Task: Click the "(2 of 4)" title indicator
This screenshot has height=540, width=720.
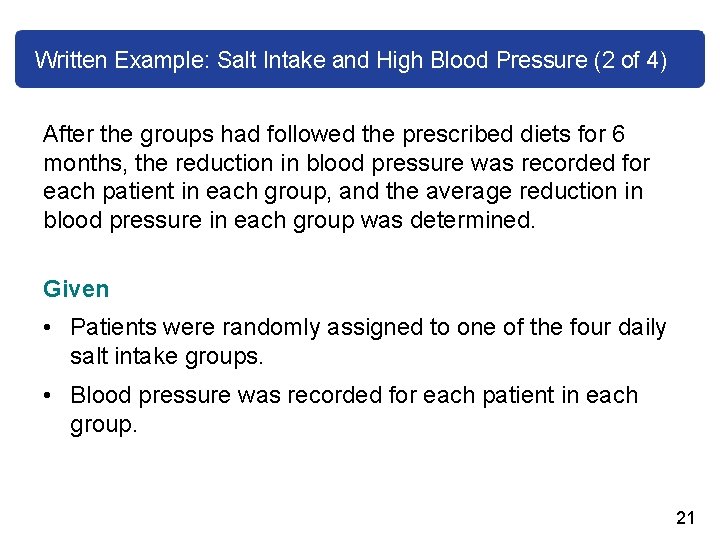Action: [630, 60]
